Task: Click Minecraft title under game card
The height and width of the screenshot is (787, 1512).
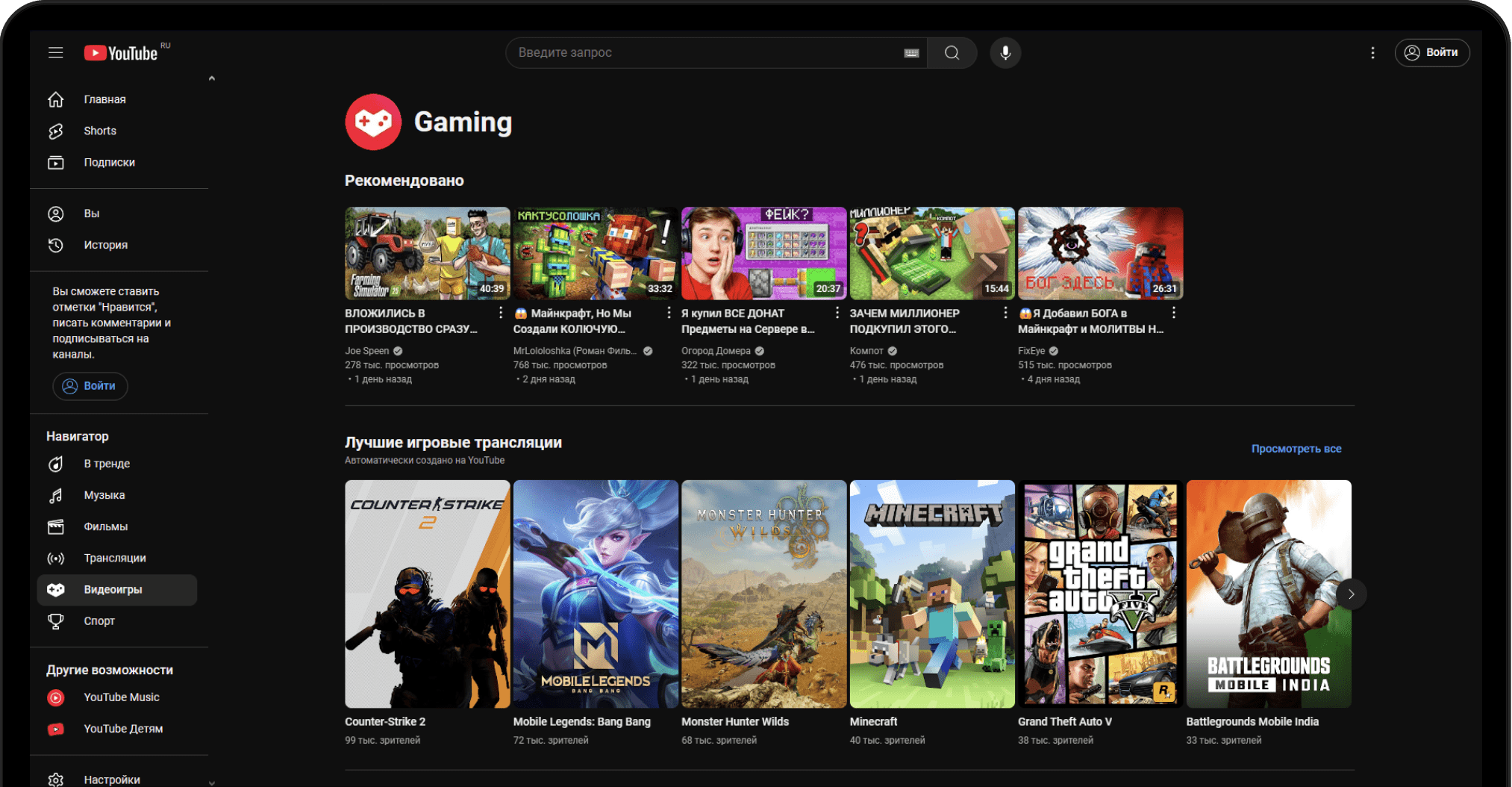Action: 873,721
